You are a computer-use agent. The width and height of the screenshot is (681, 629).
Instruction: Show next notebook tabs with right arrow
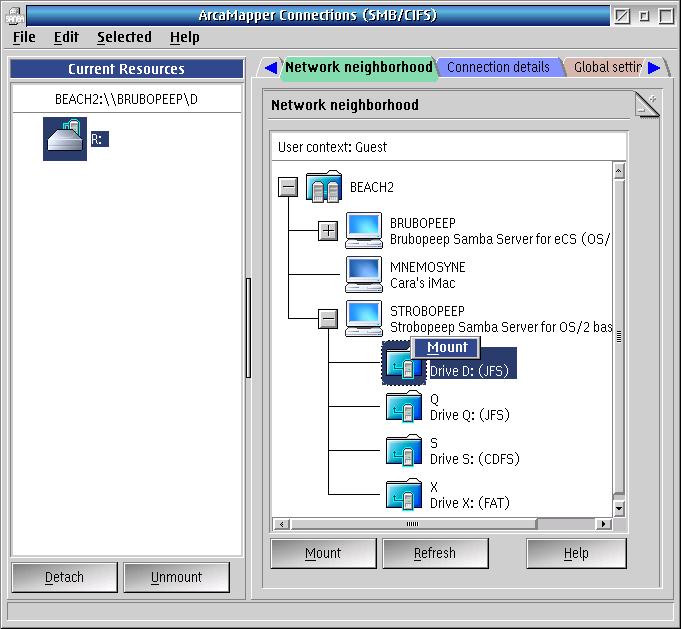pyautogui.click(x=654, y=67)
